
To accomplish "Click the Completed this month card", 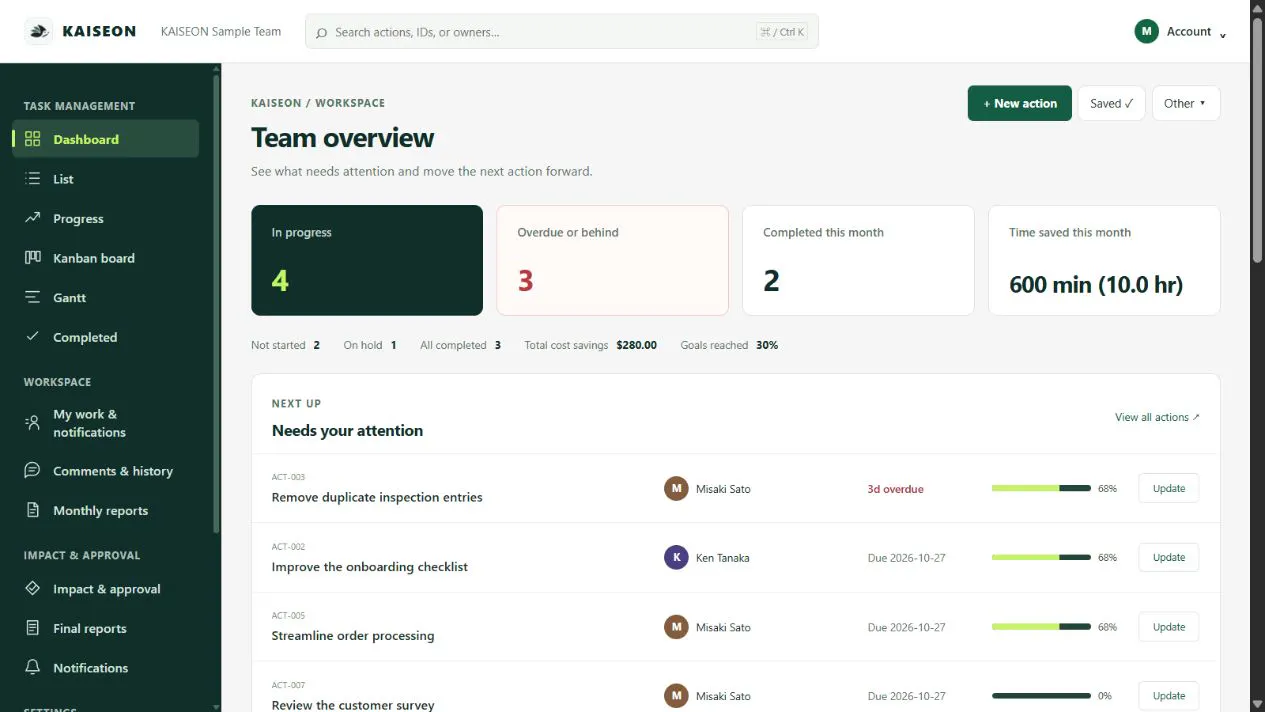I will click(858, 261).
